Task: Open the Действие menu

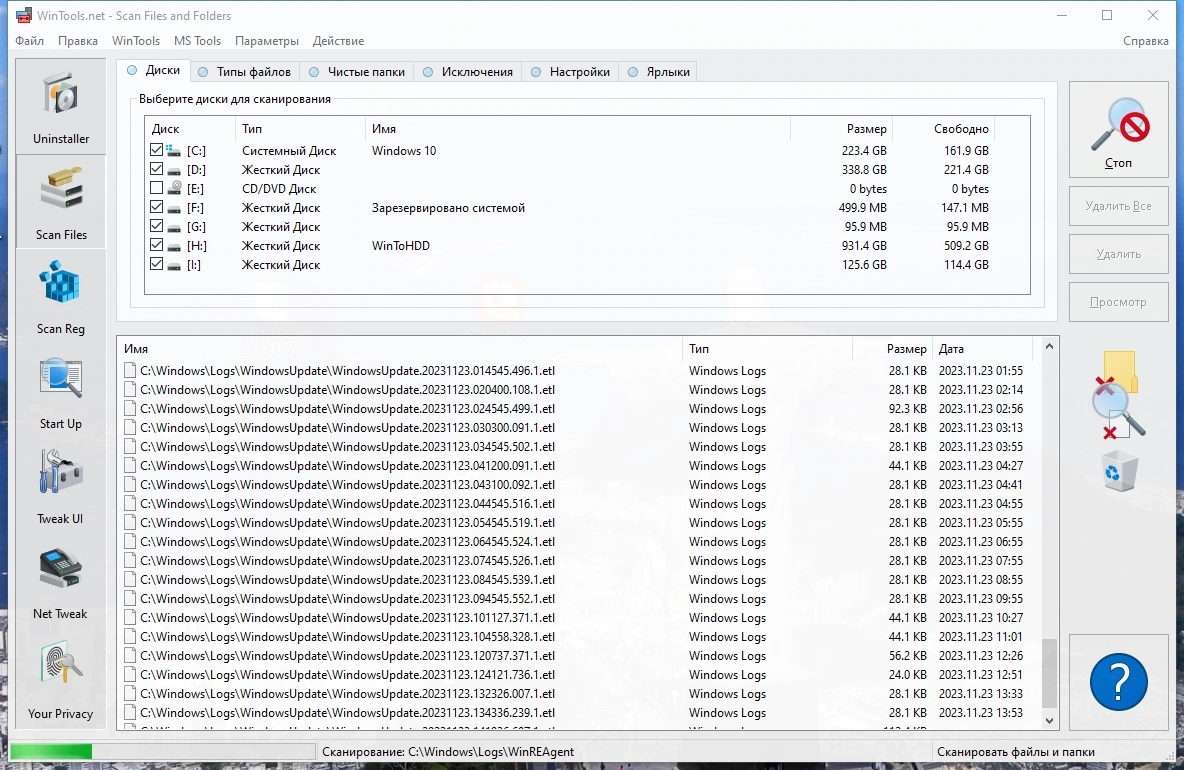Action: 338,41
